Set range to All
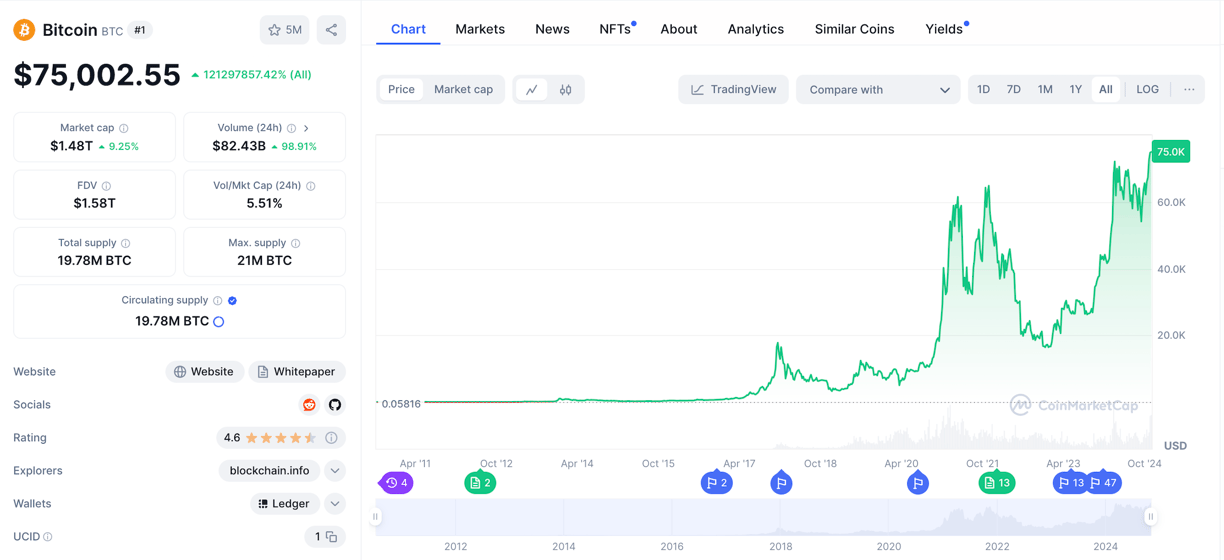Image resolution: width=1224 pixels, height=560 pixels. [1106, 90]
